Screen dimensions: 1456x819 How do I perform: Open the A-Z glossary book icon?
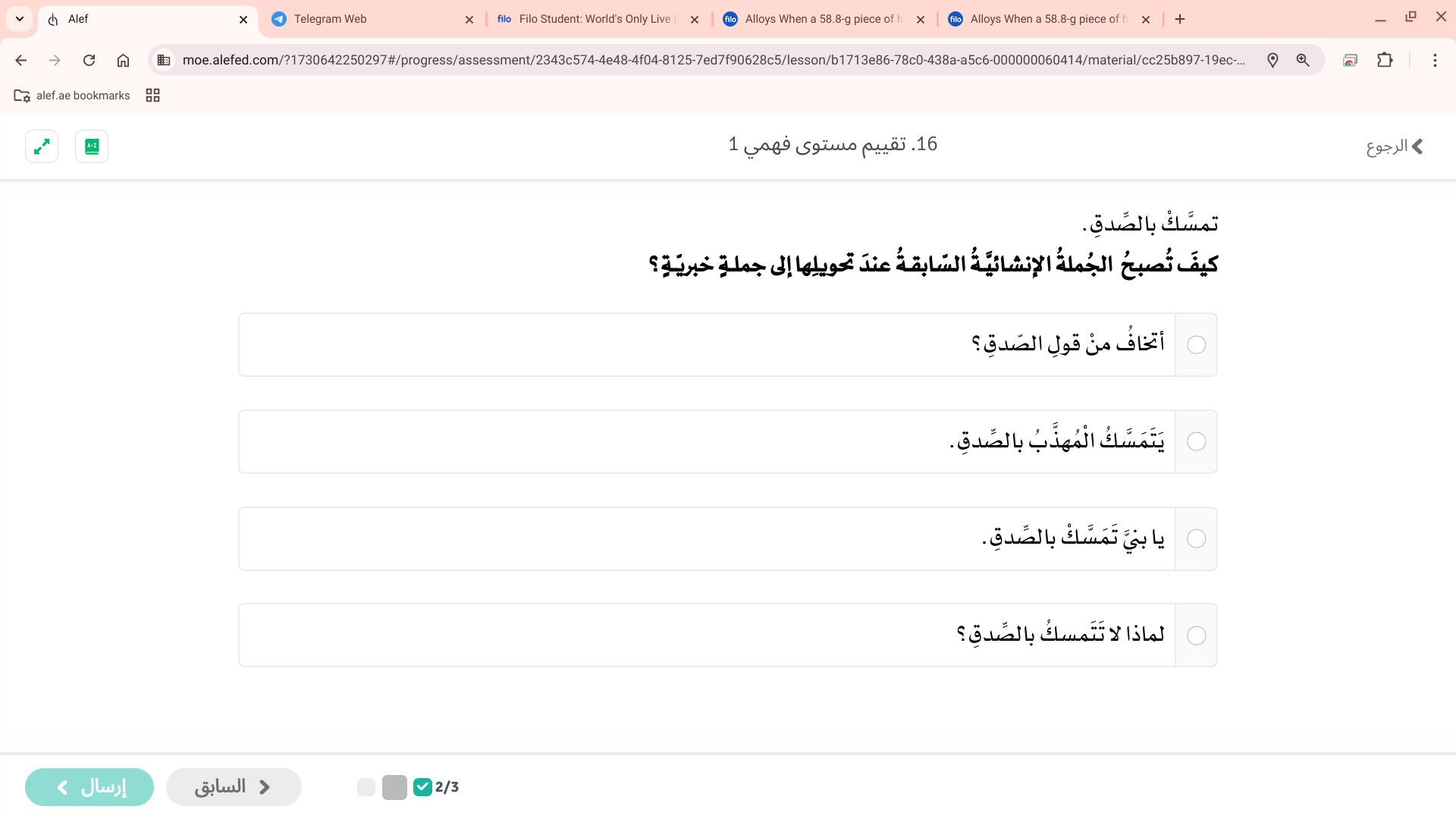pos(92,146)
